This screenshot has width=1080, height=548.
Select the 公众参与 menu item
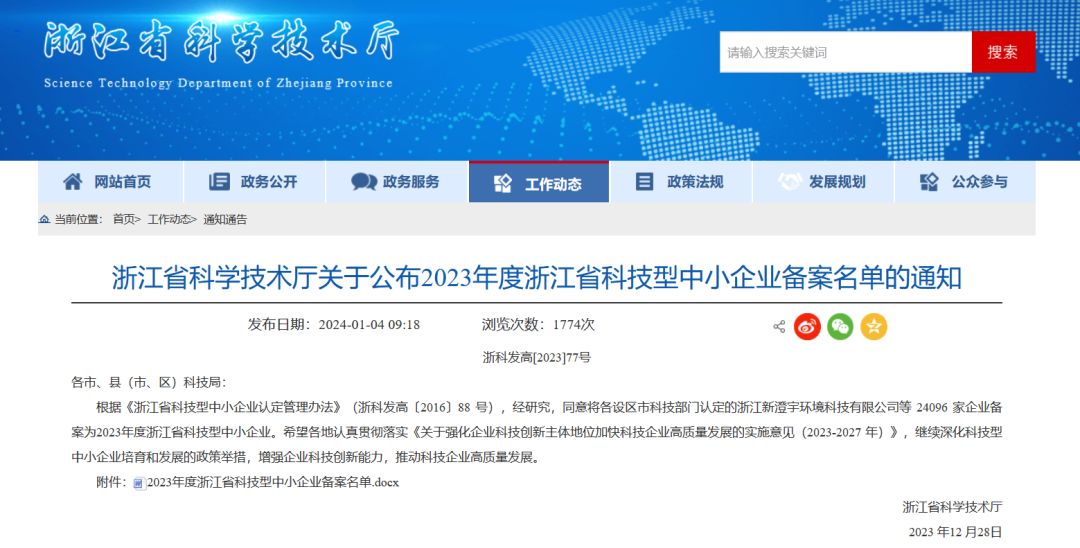964,182
